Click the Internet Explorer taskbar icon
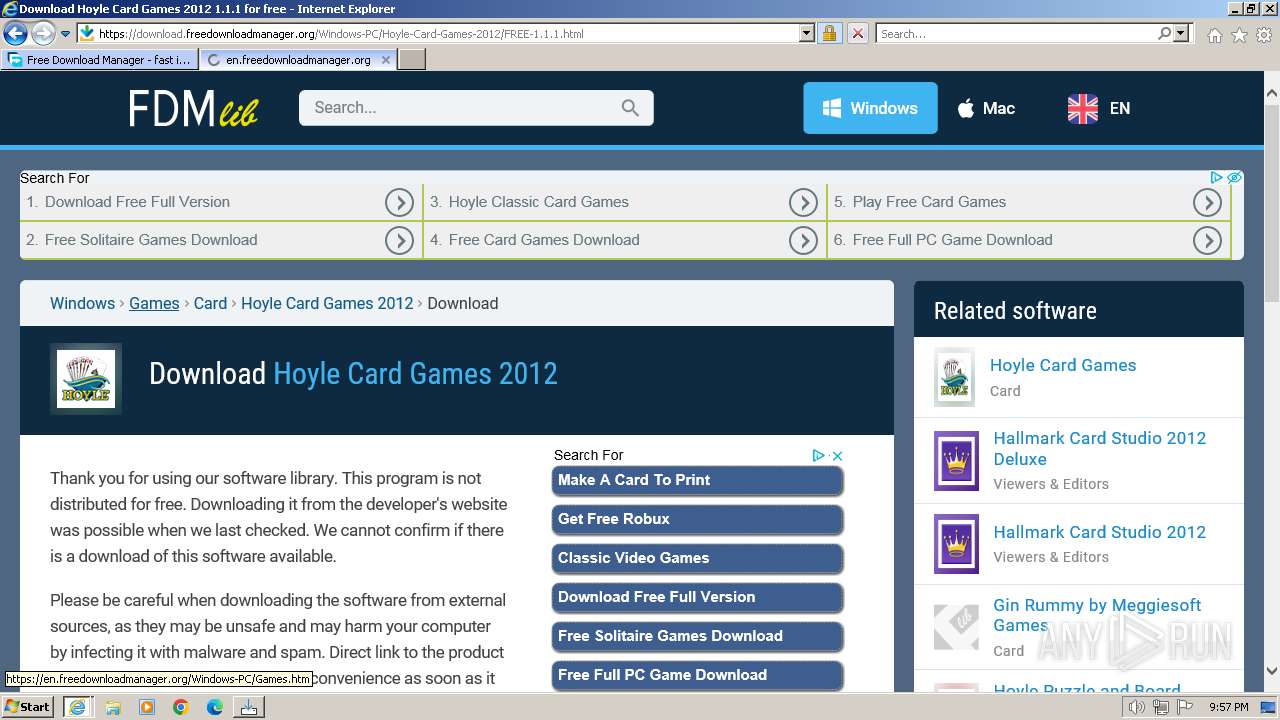Viewport: 1280px width, 720px height. 78,707
